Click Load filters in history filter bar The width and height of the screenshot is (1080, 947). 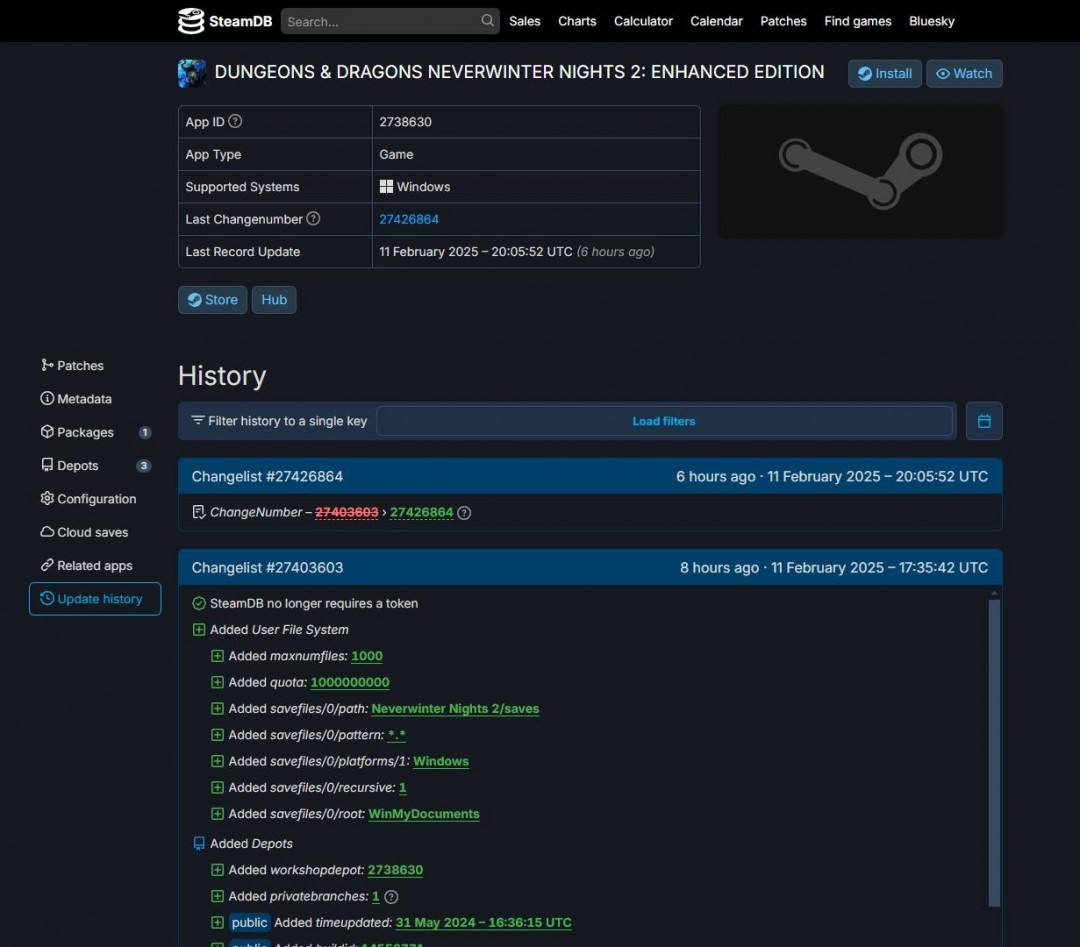point(664,421)
